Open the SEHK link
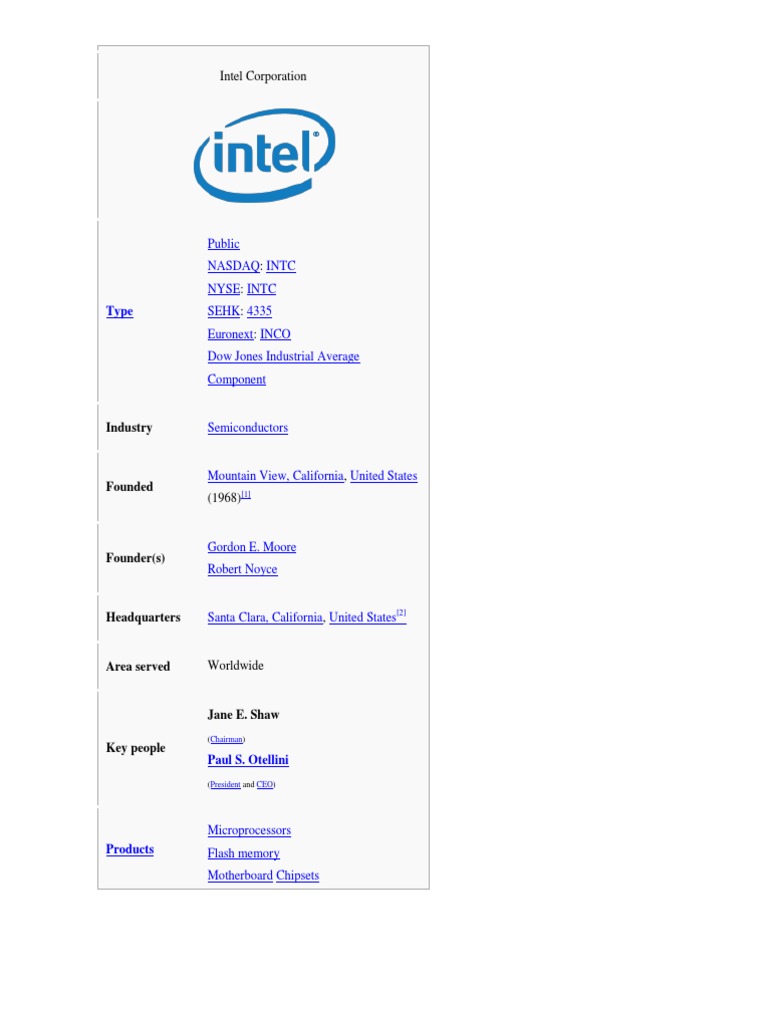 (x=224, y=311)
